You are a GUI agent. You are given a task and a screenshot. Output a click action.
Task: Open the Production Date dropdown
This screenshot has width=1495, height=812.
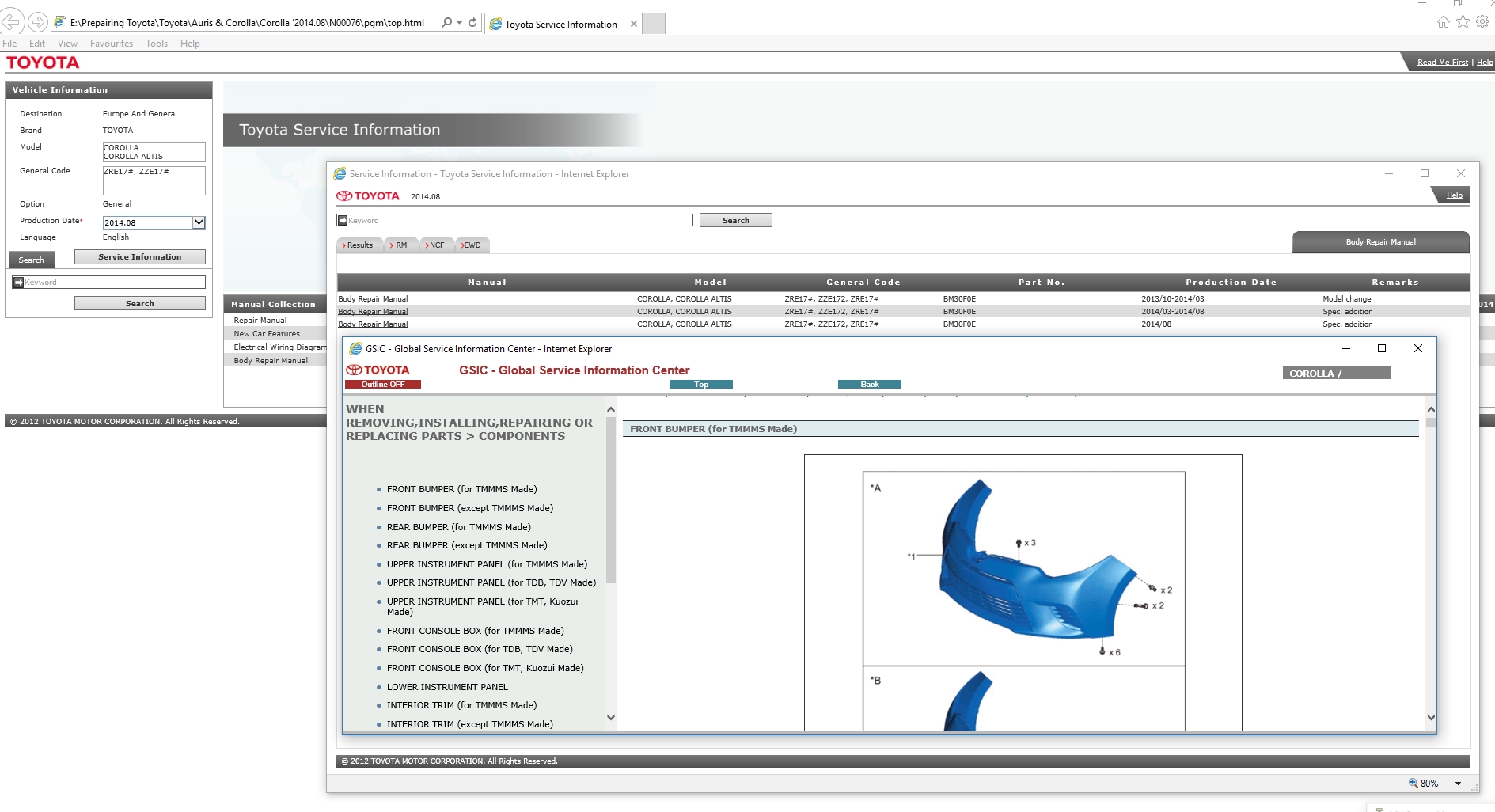point(199,223)
